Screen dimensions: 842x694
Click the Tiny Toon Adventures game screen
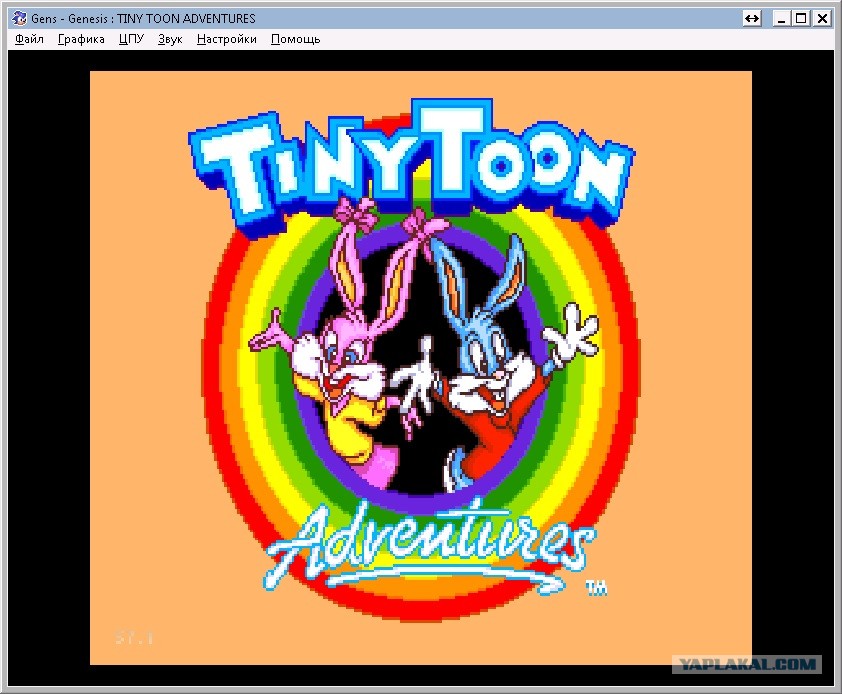(420, 368)
